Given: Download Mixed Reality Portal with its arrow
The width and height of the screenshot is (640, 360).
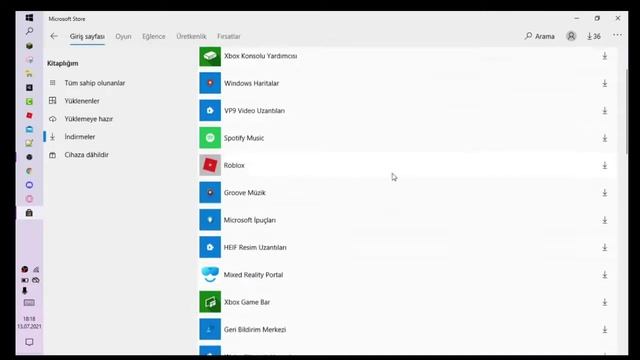Looking at the screenshot, I should tap(604, 275).
